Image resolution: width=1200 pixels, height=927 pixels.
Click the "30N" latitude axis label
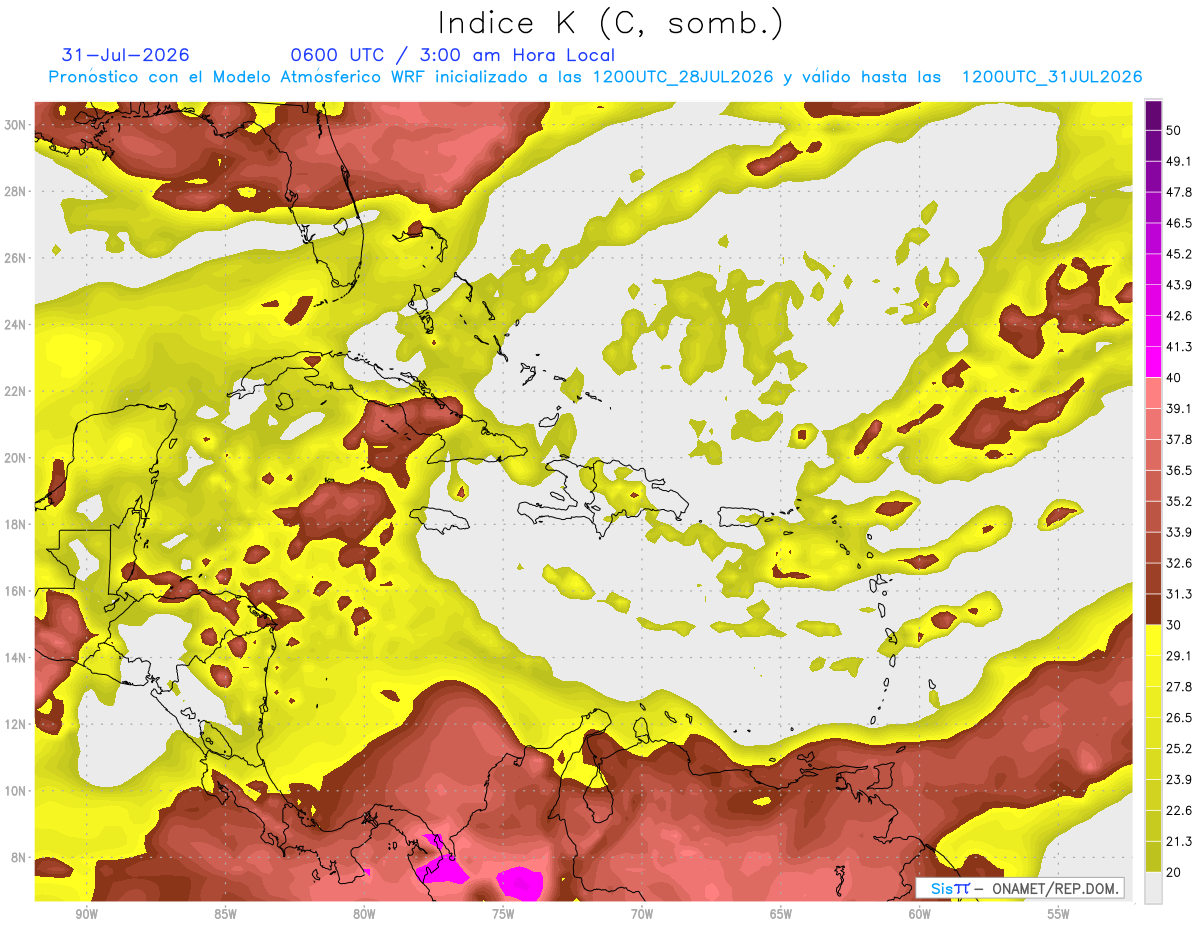pos(16,125)
